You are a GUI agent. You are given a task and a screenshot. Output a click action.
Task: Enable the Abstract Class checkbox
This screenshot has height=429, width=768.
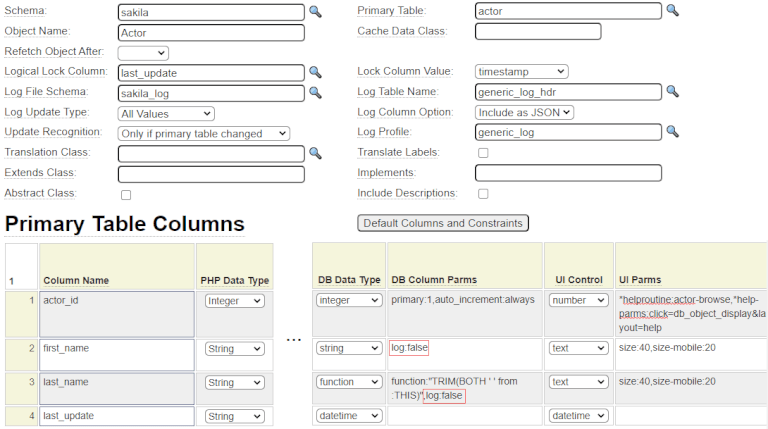coord(125,194)
